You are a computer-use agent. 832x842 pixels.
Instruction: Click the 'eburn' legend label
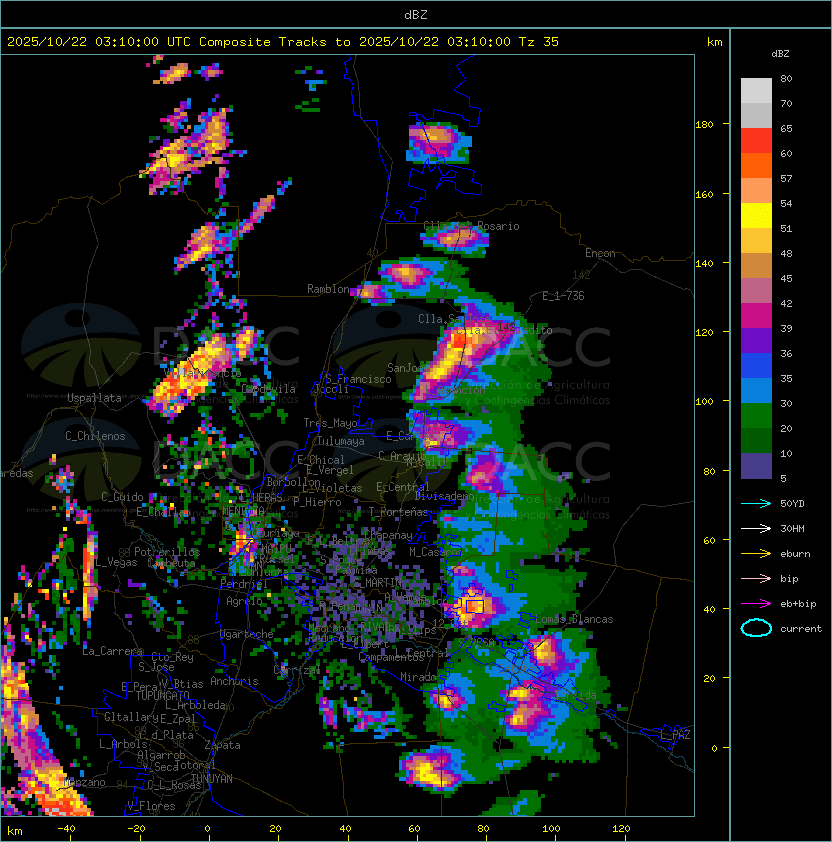[x=795, y=554]
